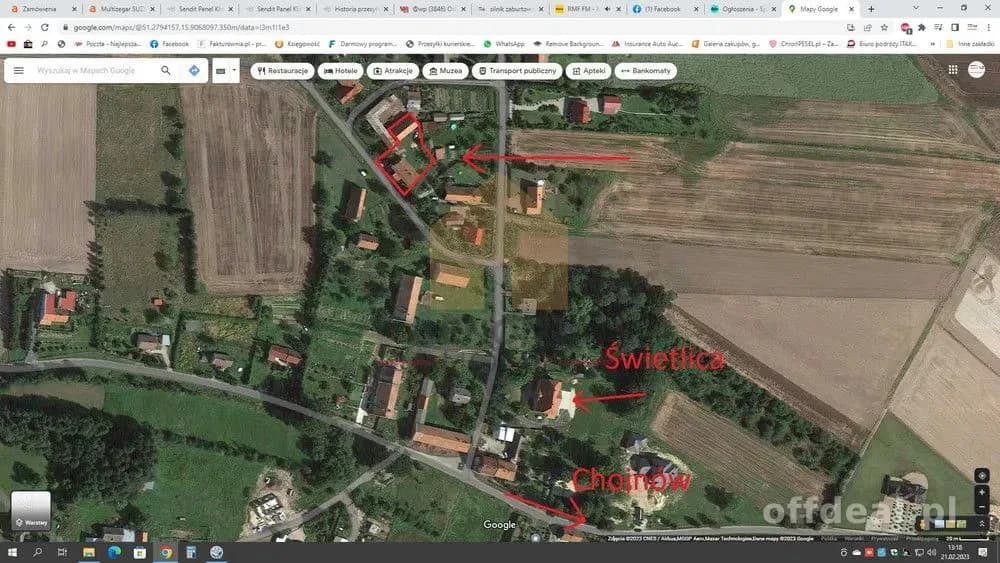Filter map by Apteki
The width and height of the screenshot is (1000, 563).
coord(589,71)
